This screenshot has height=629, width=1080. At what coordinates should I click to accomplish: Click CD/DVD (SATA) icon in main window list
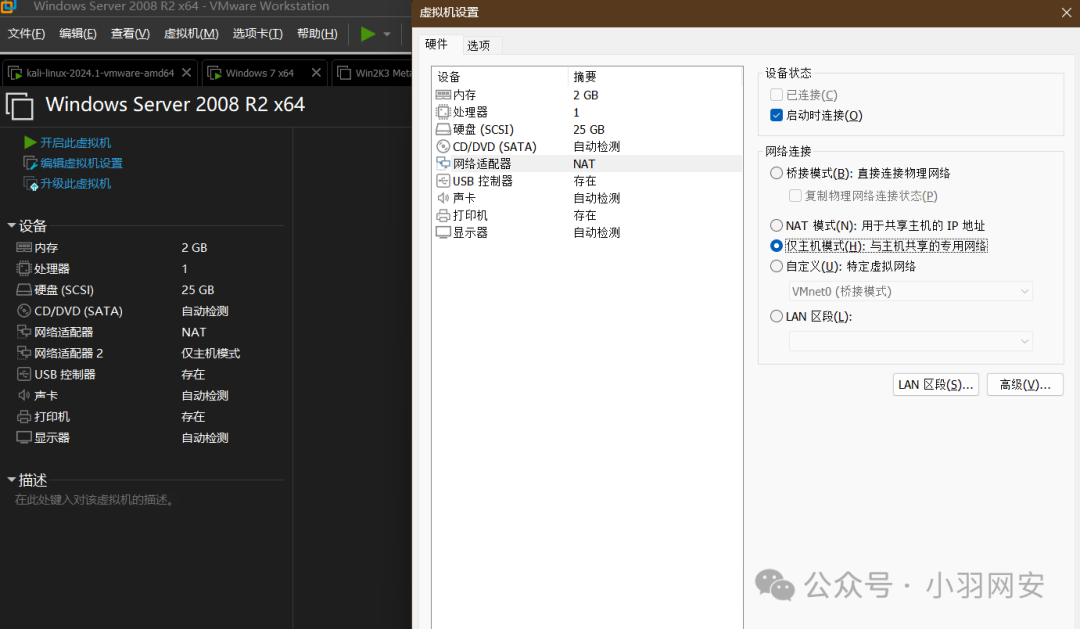tap(24, 311)
